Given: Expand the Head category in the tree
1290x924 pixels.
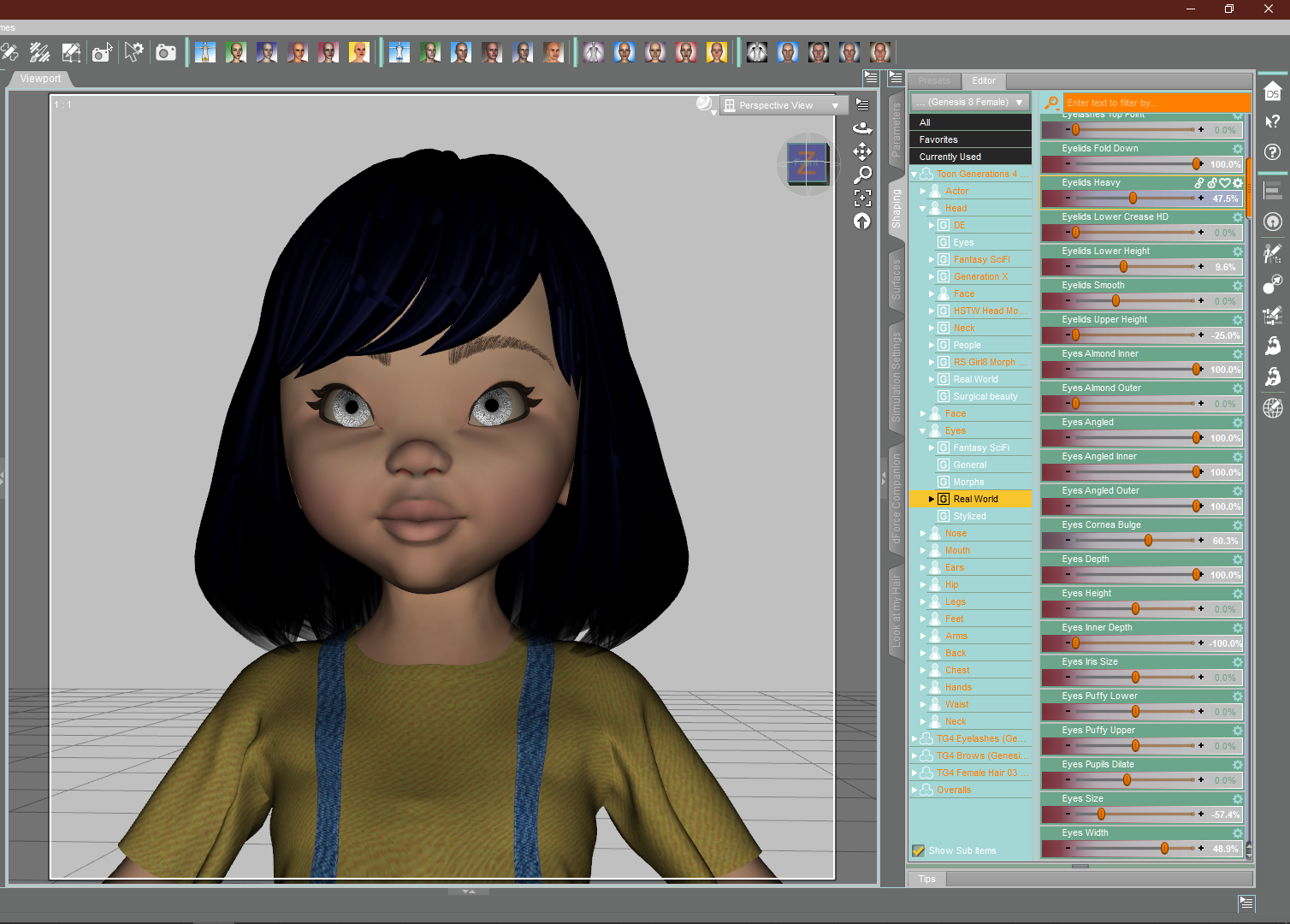Looking at the screenshot, I should pyautogui.click(x=923, y=208).
